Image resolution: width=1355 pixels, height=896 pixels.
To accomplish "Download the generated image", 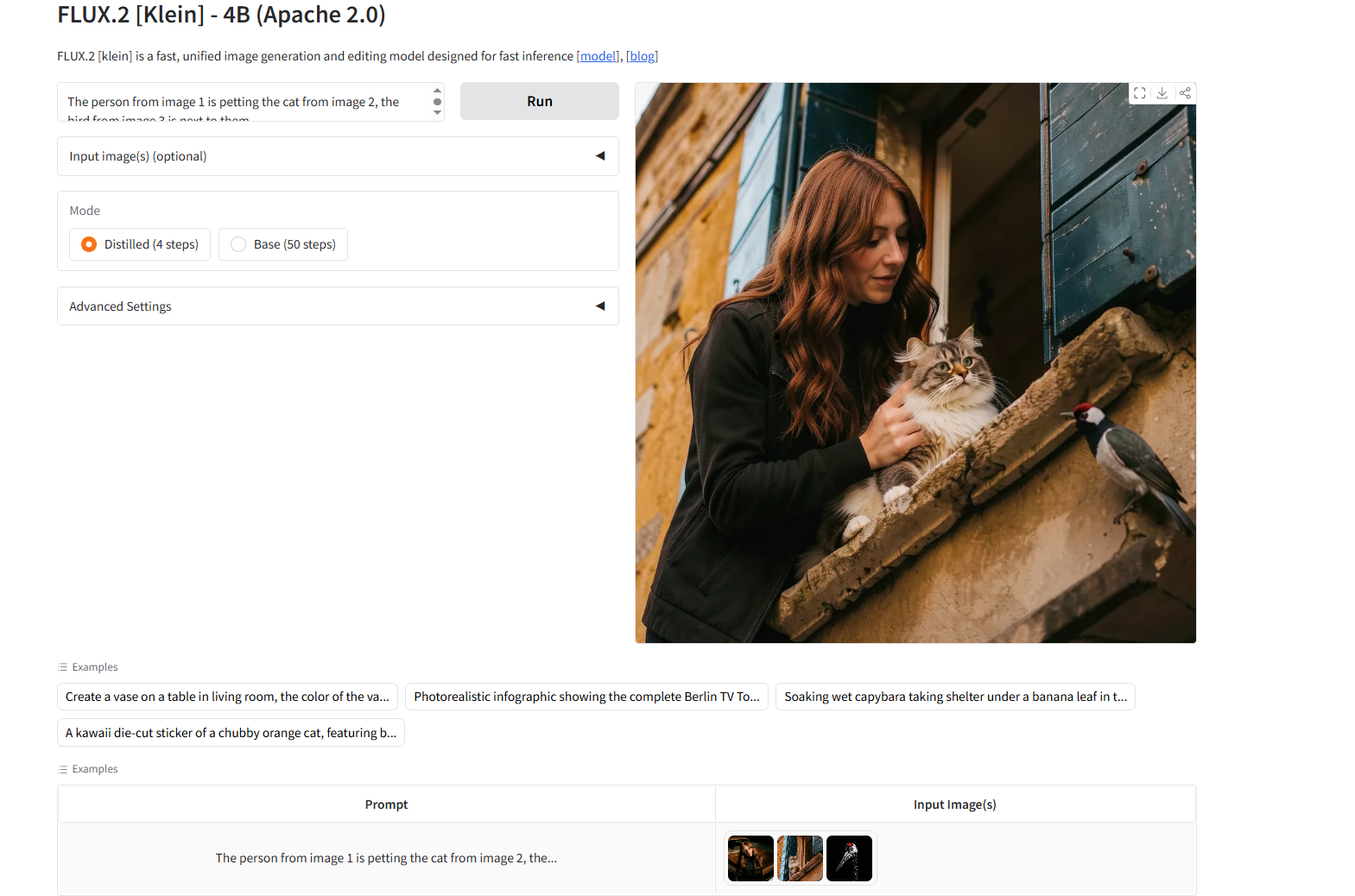I will (1162, 93).
